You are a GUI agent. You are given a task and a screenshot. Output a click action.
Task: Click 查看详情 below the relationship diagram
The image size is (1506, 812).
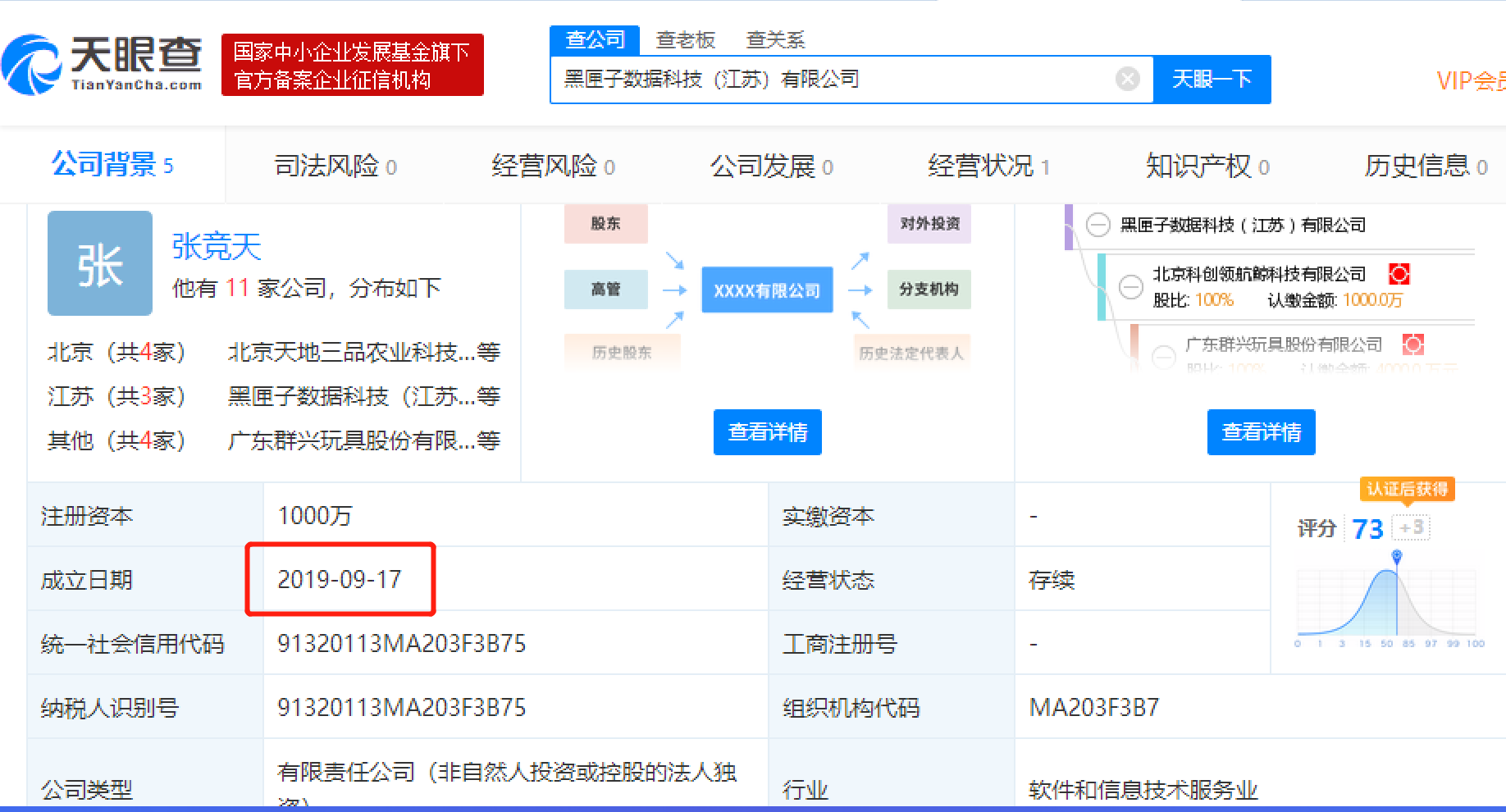(768, 432)
